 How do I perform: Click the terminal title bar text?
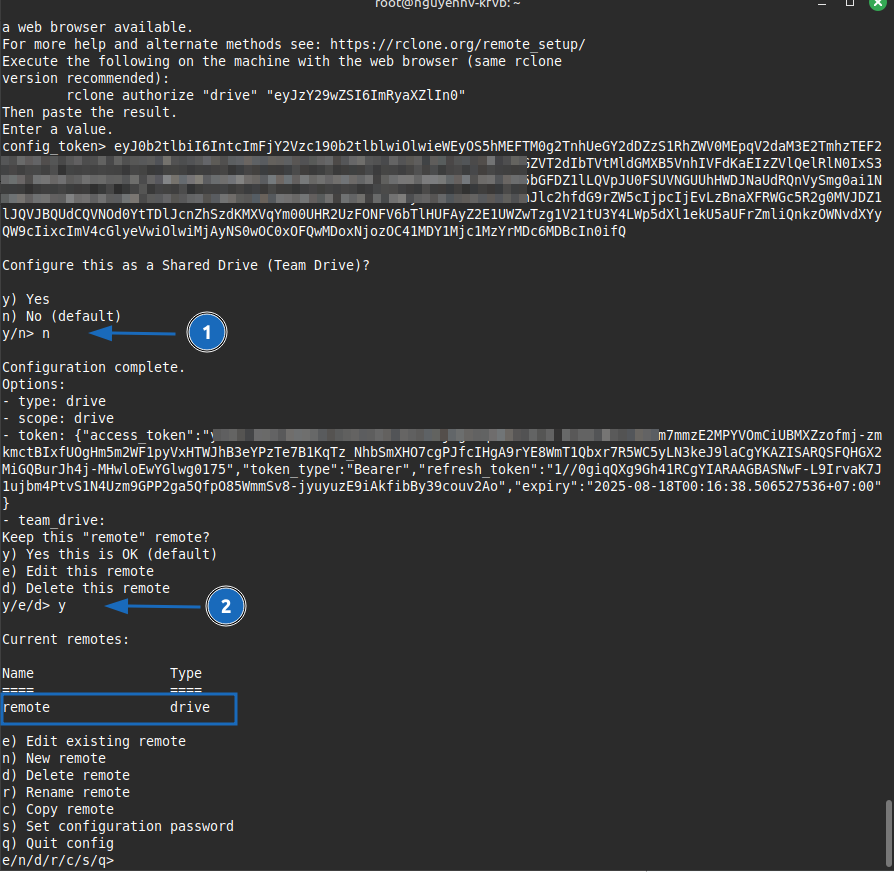446,7
